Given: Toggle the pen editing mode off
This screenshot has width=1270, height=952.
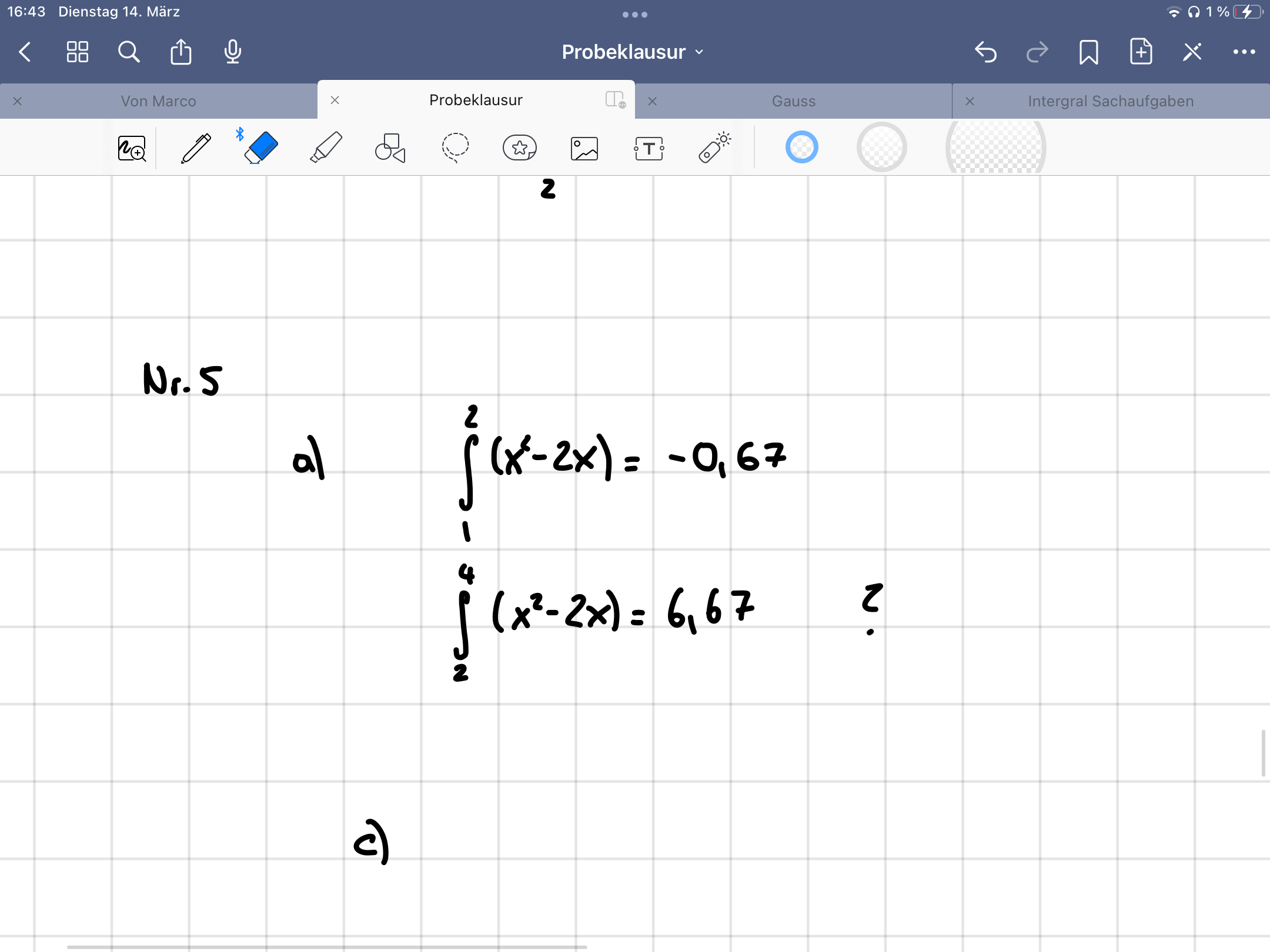Looking at the screenshot, I should (x=1192, y=52).
